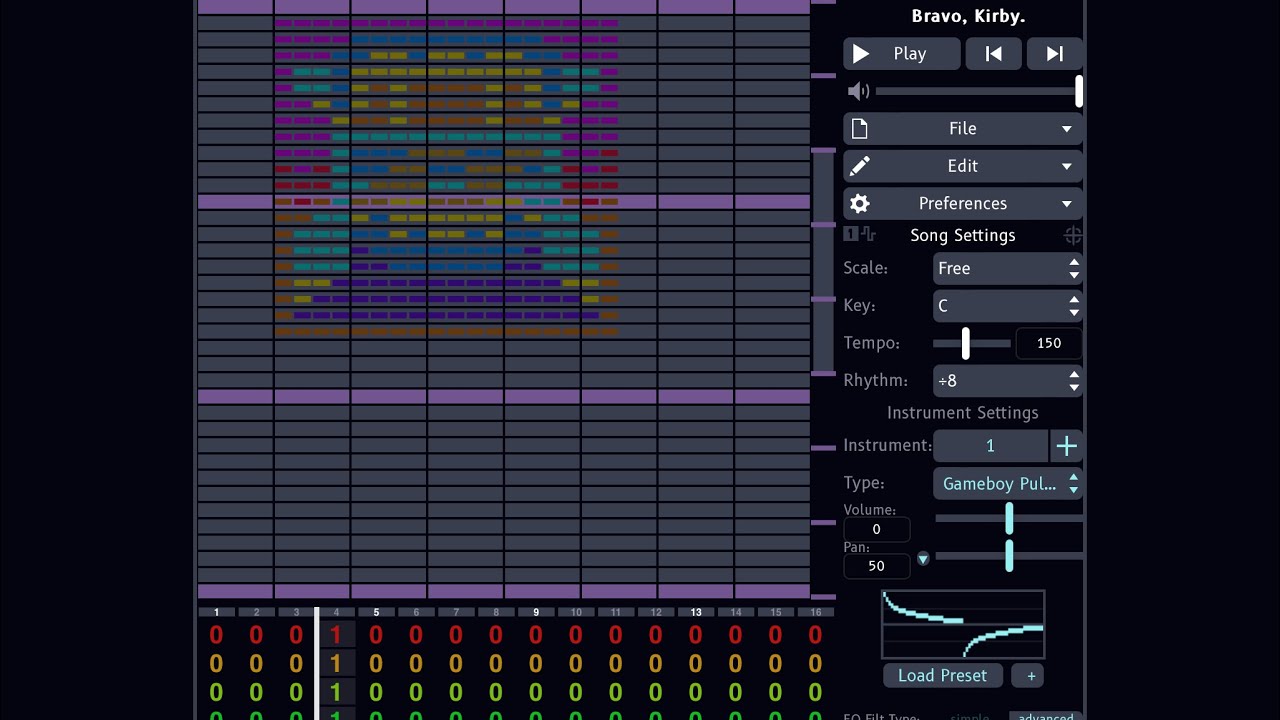Select green channel pattern cell in bar 6
Image resolution: width=1280 pixels, height=720 pixels.
click(x=416, y=692)
